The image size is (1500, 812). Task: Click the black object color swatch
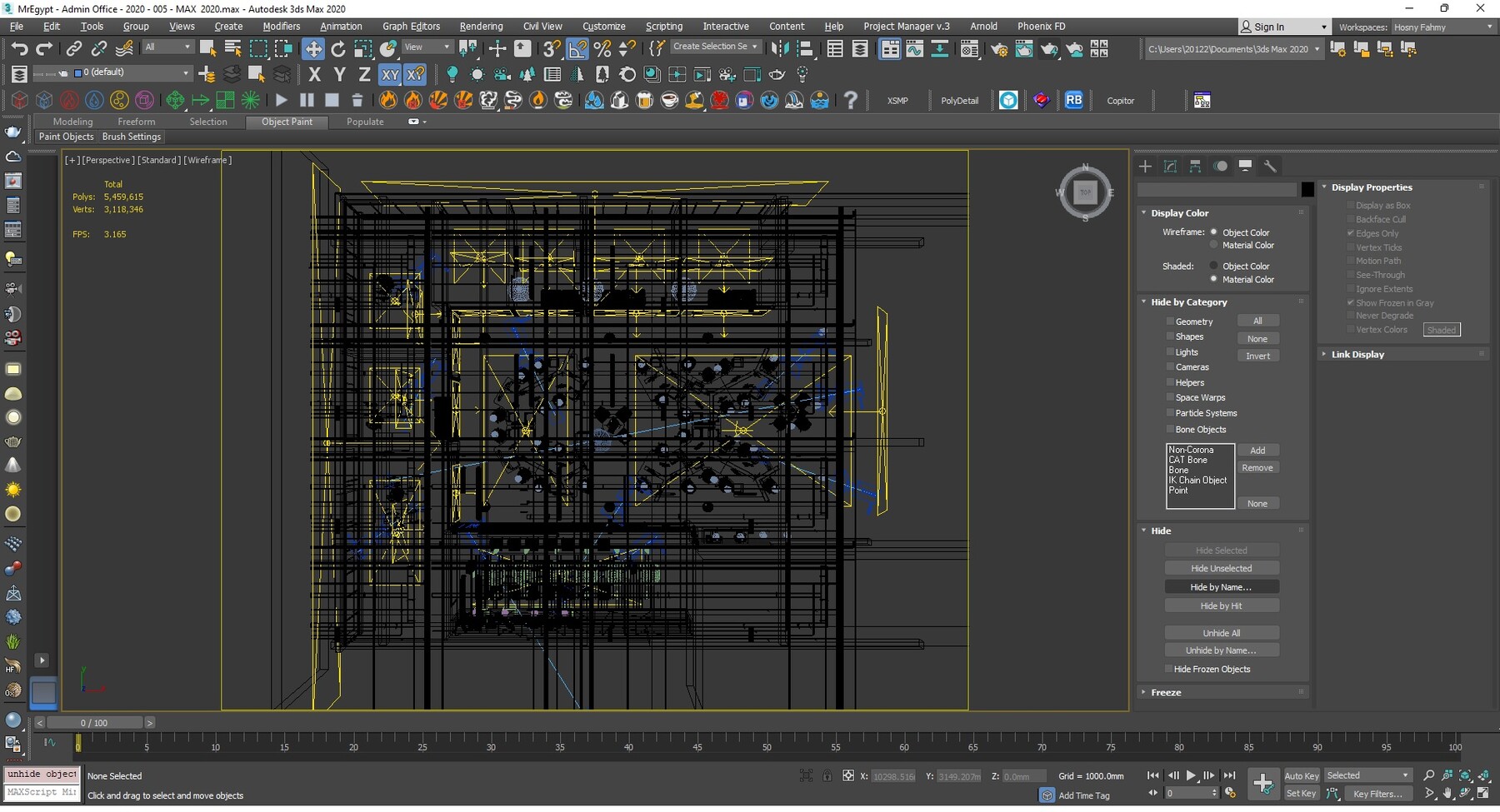pyautogui.click(x=1307, y=190)
